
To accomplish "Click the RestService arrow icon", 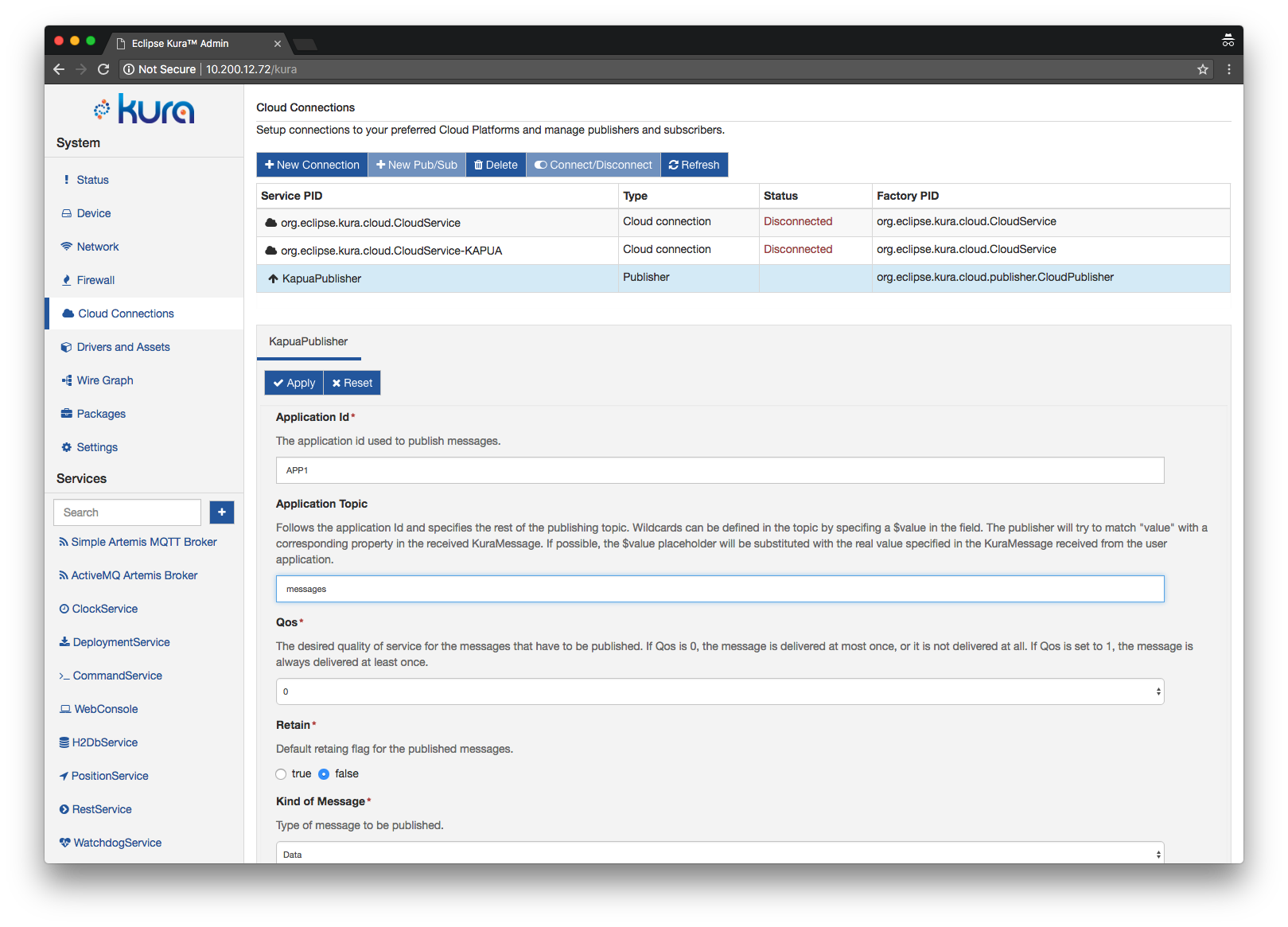I will [64, 809].
